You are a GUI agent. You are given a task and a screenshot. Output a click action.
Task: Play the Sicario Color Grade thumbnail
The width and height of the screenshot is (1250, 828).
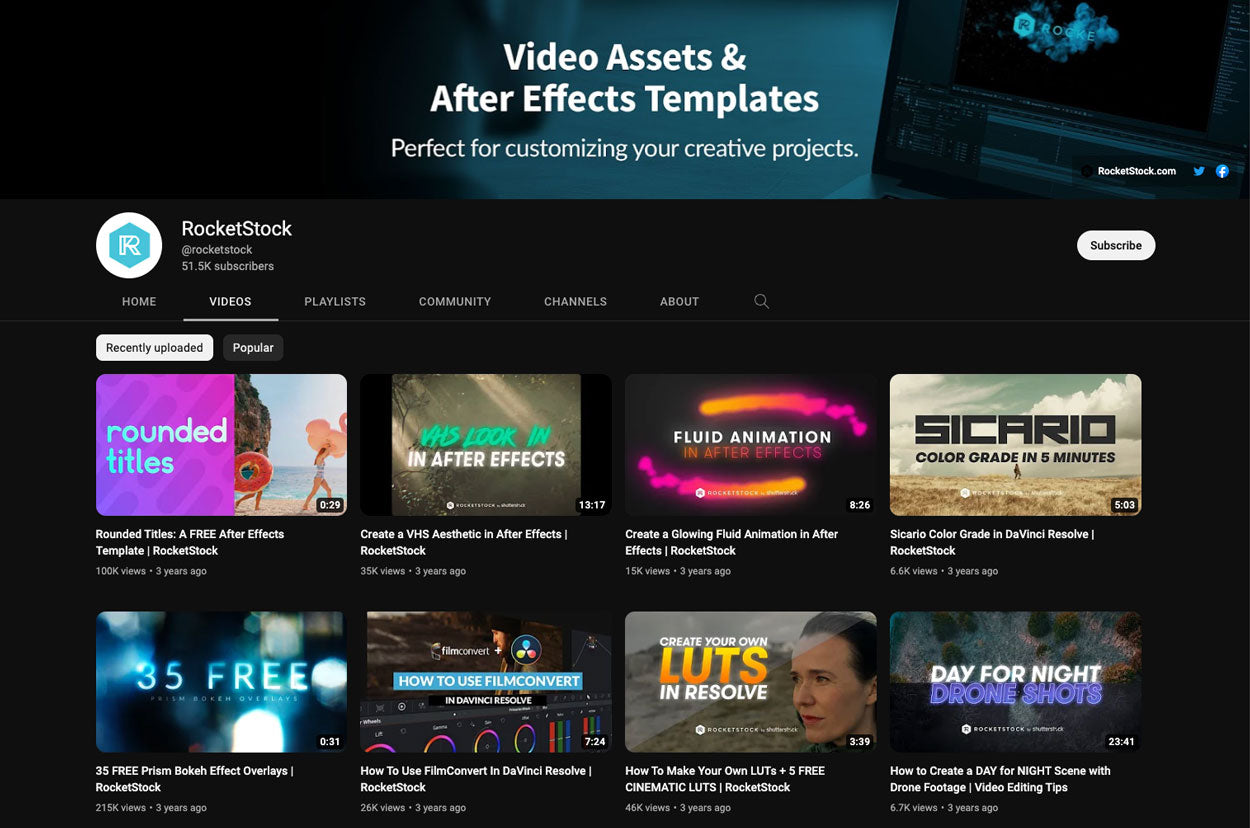(x=1015, y=445)
